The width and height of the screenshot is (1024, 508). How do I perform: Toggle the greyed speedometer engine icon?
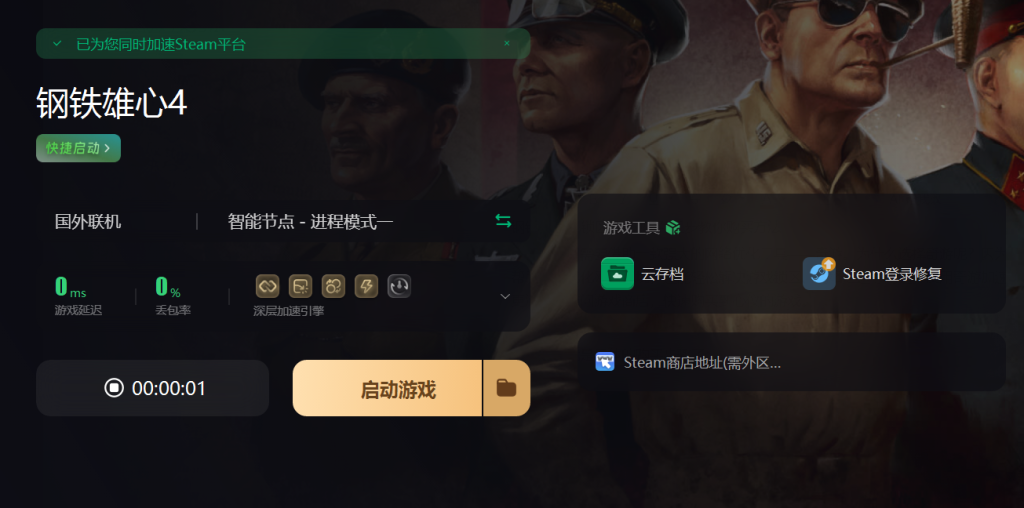click(399, 286)
